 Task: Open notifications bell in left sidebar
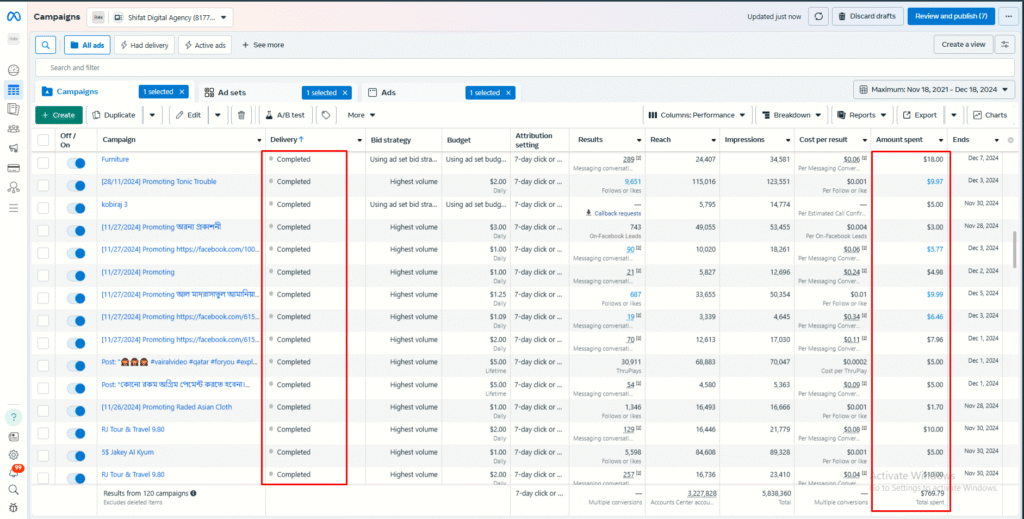[x=14, y=472]
